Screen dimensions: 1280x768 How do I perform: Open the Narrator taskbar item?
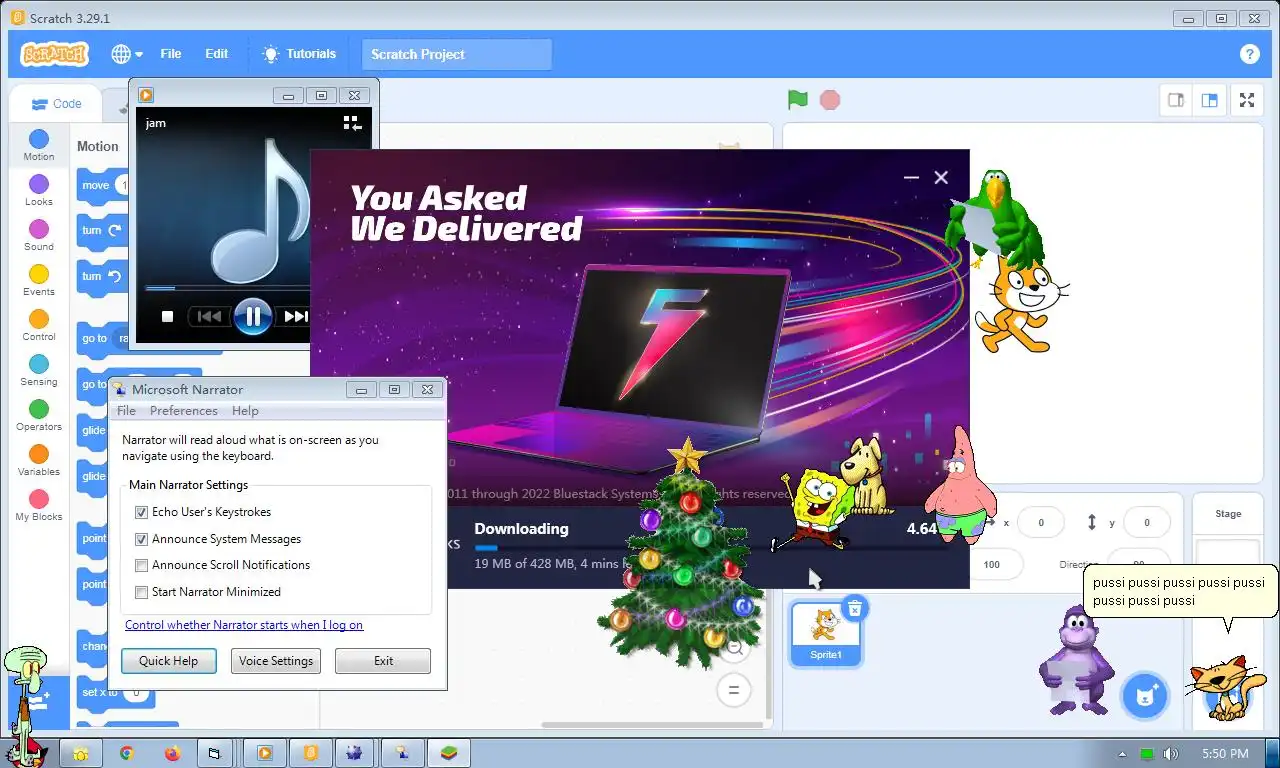click(x=403, y=753)
